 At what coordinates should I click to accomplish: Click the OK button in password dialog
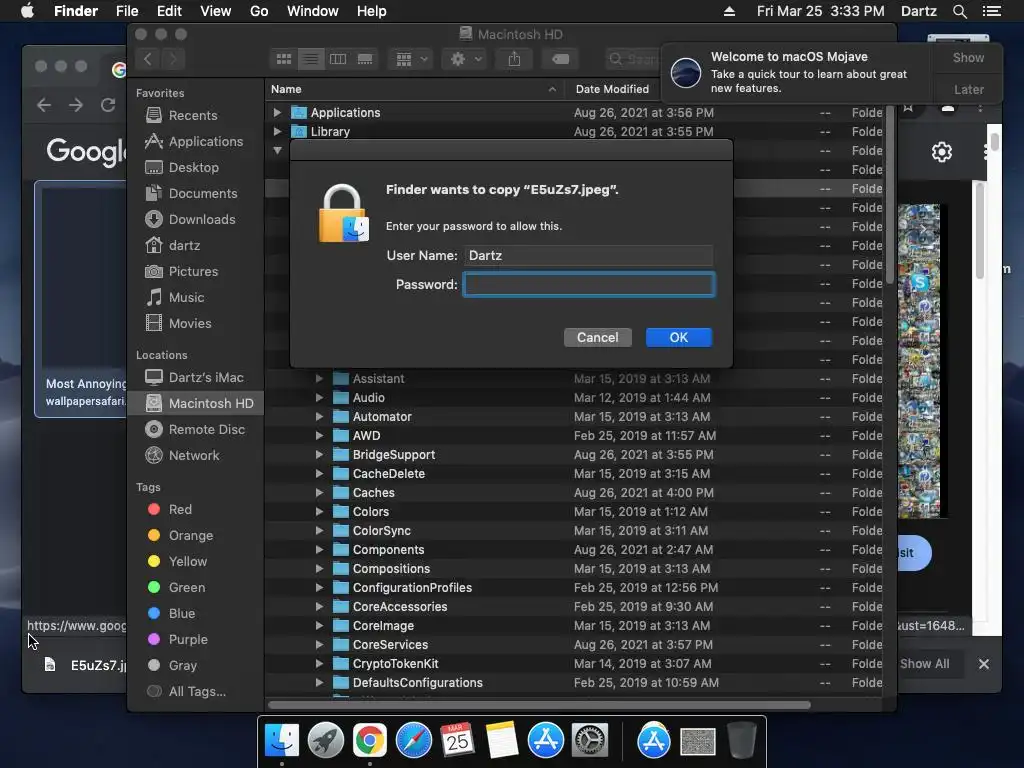pos(679,338)
